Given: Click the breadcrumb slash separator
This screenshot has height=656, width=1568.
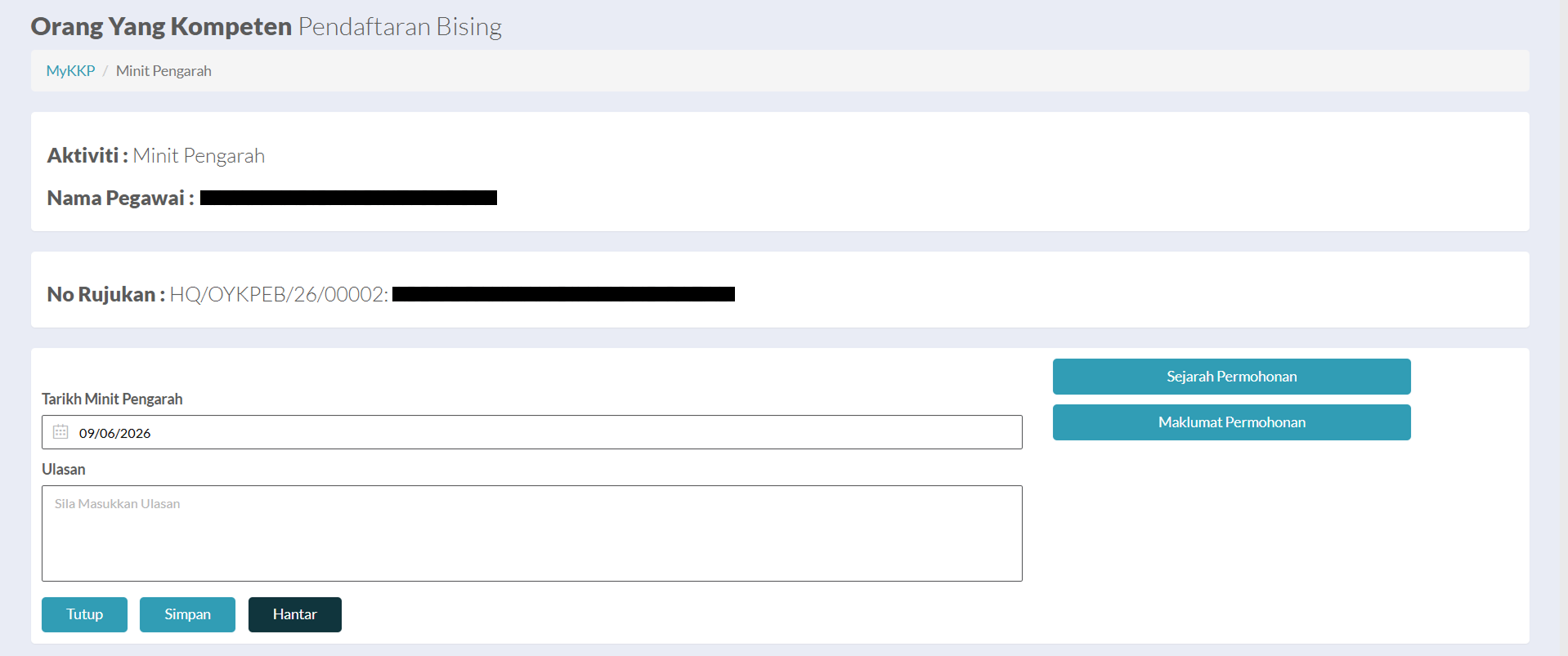Looking at the screenshot, I should [105, 71].
